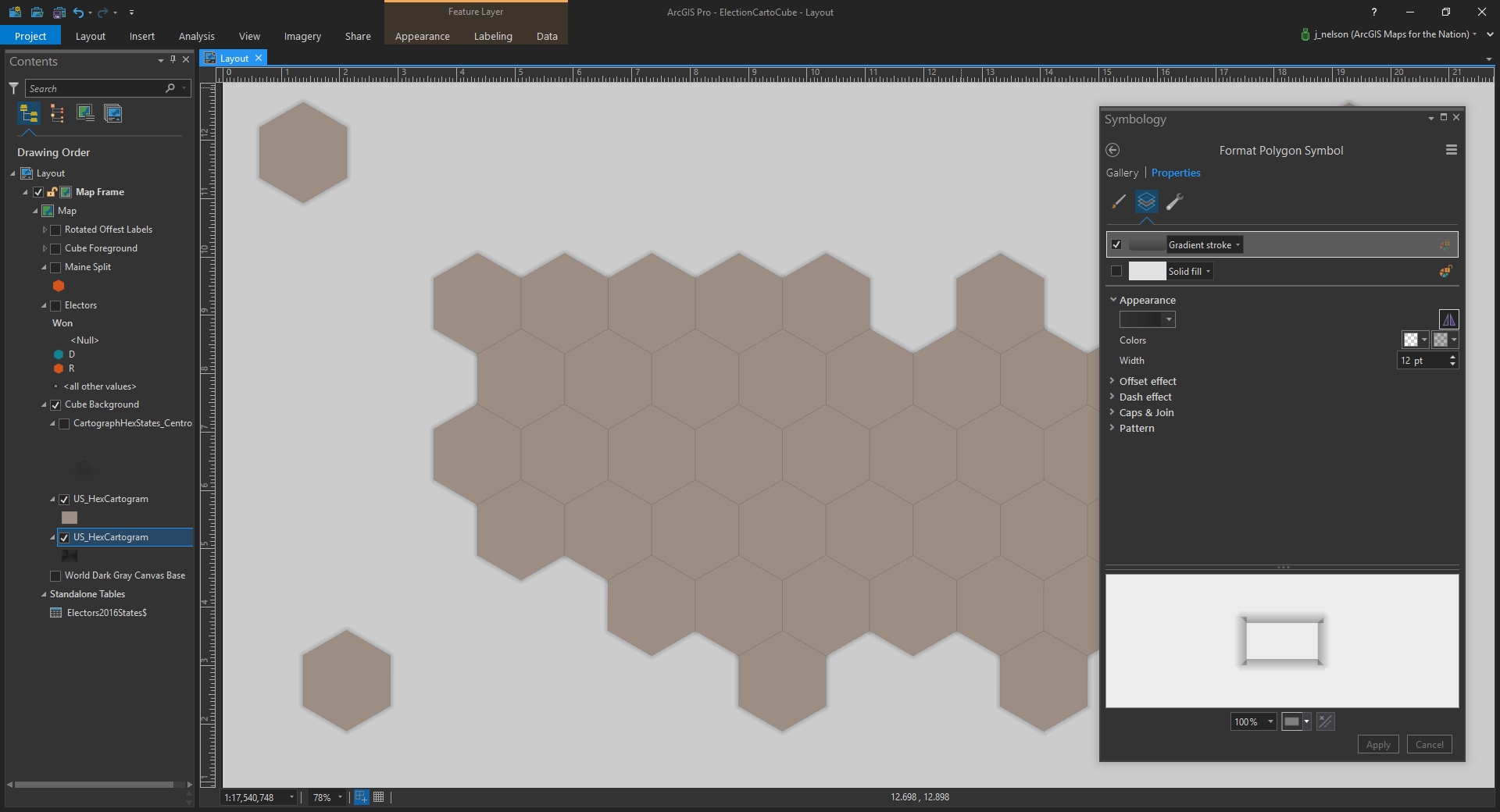Click the Cancel button in Symbology

1430,745
